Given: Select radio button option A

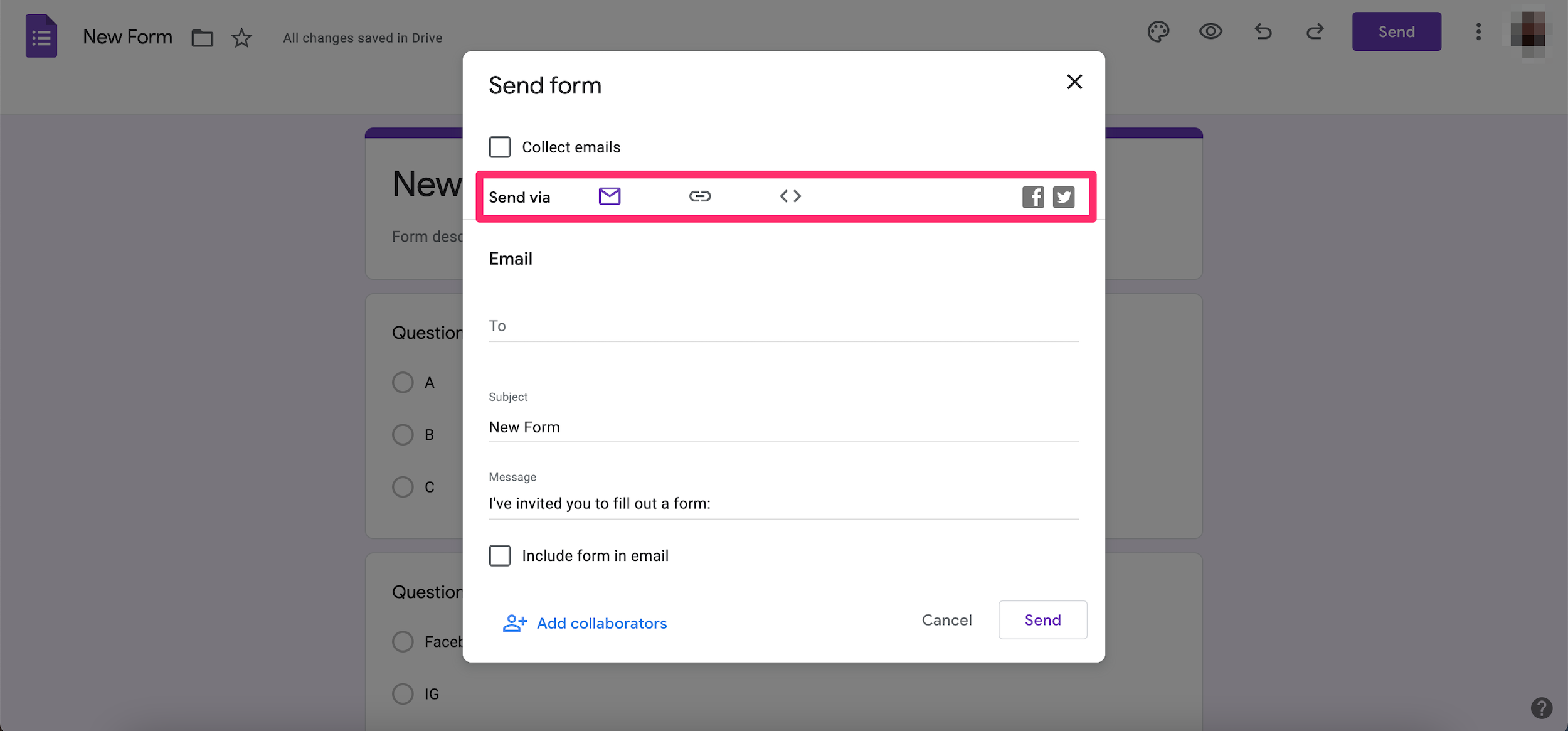Looking at the screenshot, I should click(402, 381).
